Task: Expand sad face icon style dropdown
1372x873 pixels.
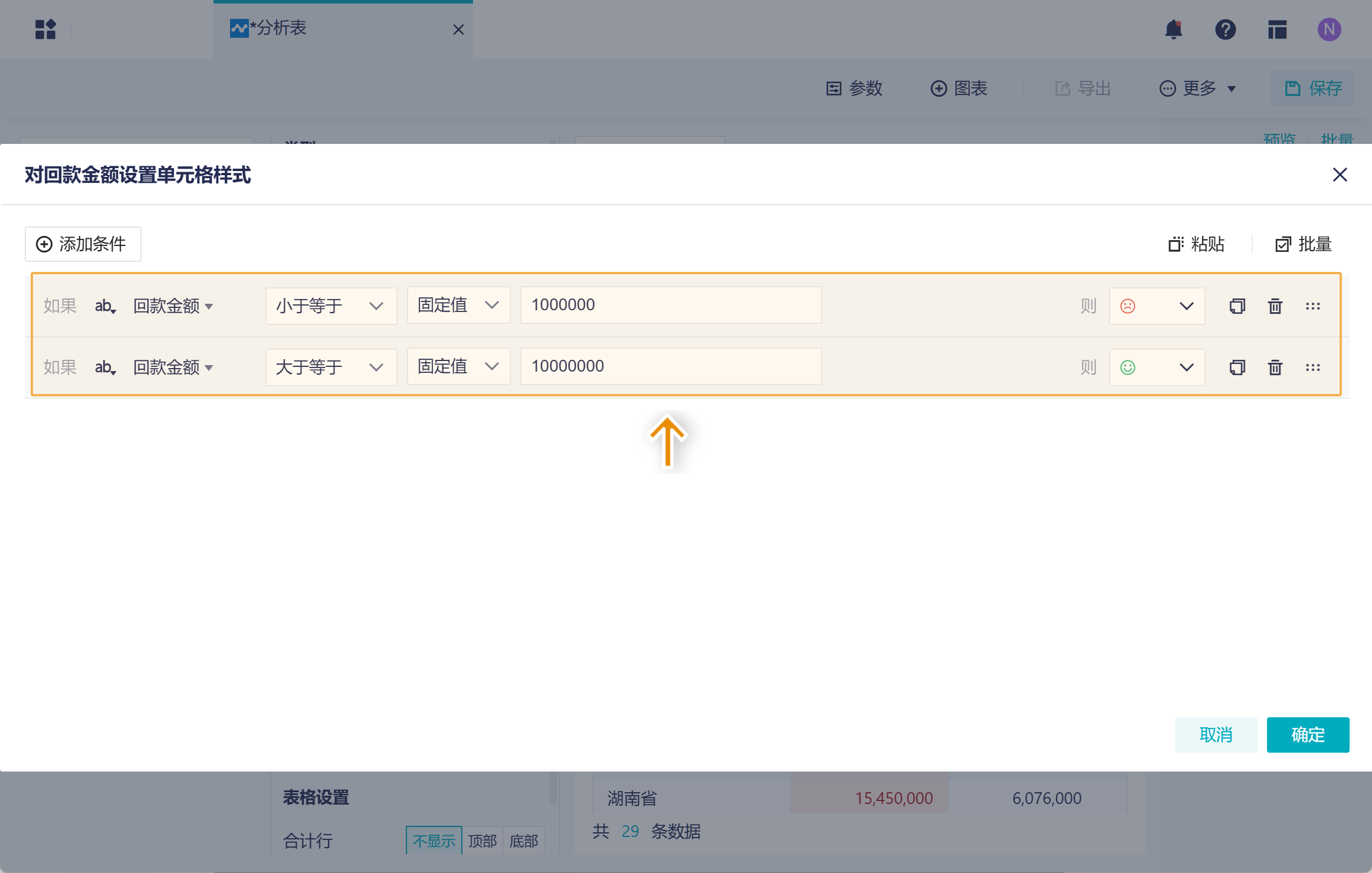Action: tap(1157, 306)
